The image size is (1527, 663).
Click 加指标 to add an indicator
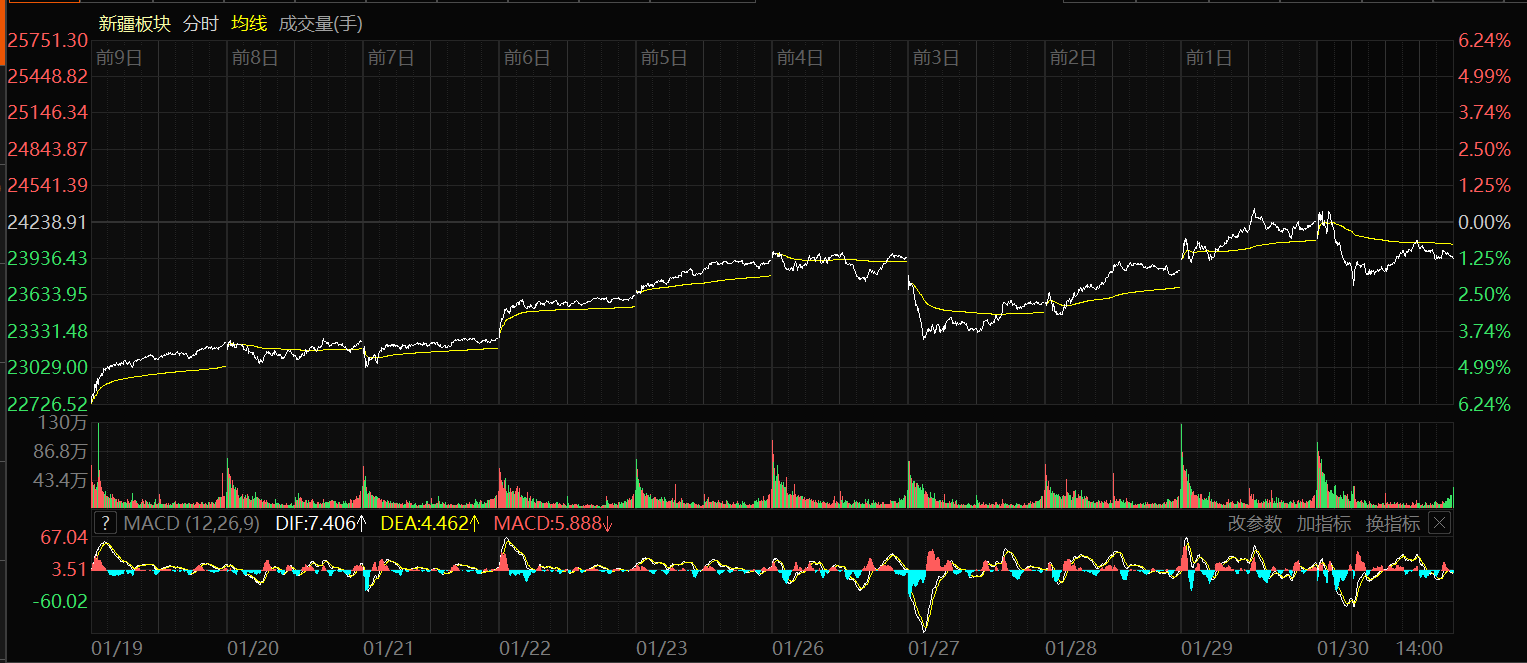coord(1323,523)
